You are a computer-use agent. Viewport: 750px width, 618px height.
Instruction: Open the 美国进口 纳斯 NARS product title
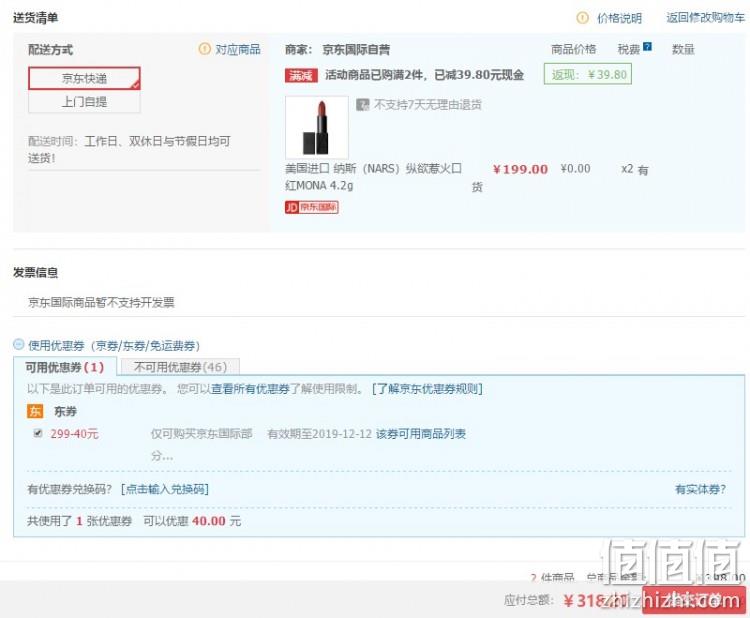pyautogui.click(x=374, y=177)
